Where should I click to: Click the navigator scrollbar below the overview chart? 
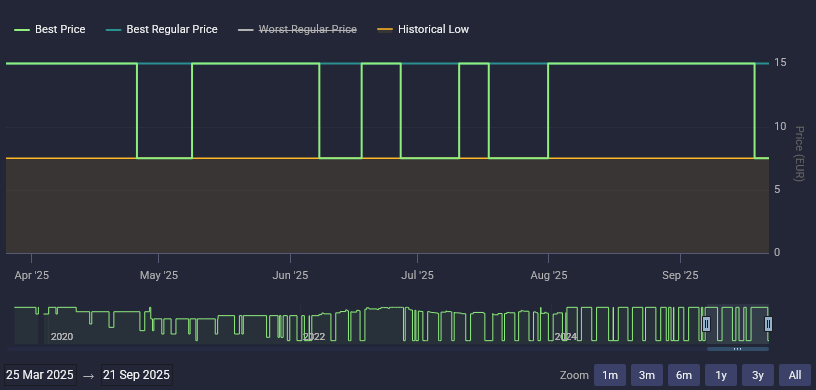coord(737,349)
